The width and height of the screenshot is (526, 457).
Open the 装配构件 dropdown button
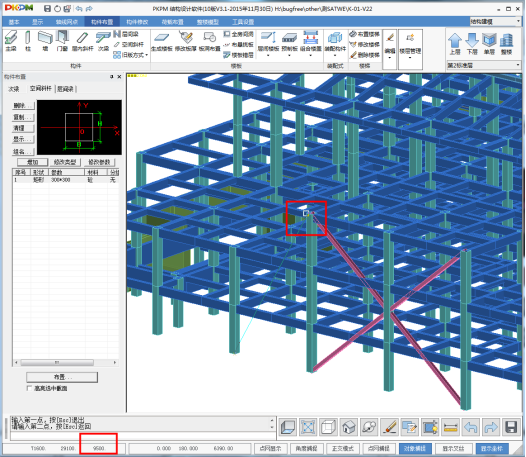pyautogui.click(x=335, y=44)
